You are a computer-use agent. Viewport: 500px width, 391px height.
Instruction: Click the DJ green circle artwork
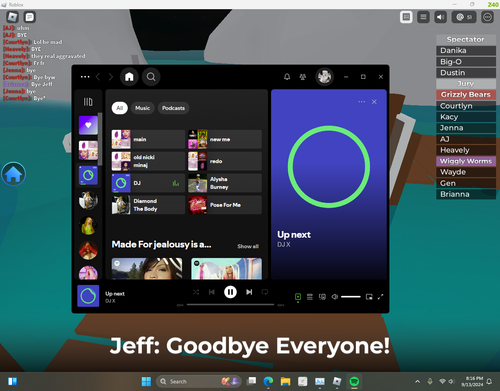329,167
